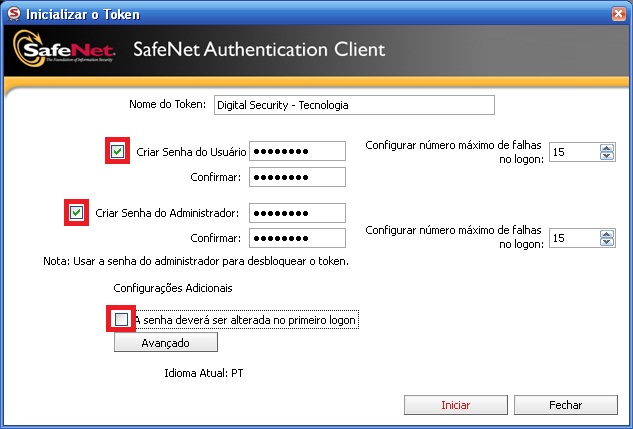Open the Avançado settings
Screen dimensions: 633x429
point(166,342)
